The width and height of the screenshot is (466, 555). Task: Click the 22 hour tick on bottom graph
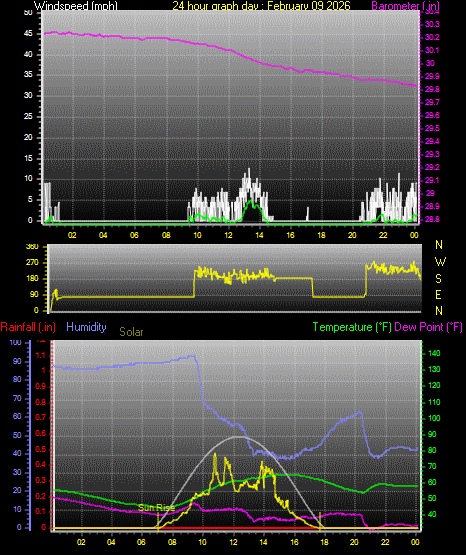pyautogui.click(x=385, y=542)
